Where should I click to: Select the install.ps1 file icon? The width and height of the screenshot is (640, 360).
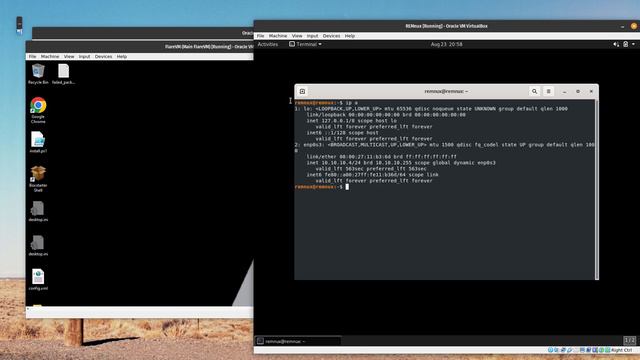tap(38, 142)
